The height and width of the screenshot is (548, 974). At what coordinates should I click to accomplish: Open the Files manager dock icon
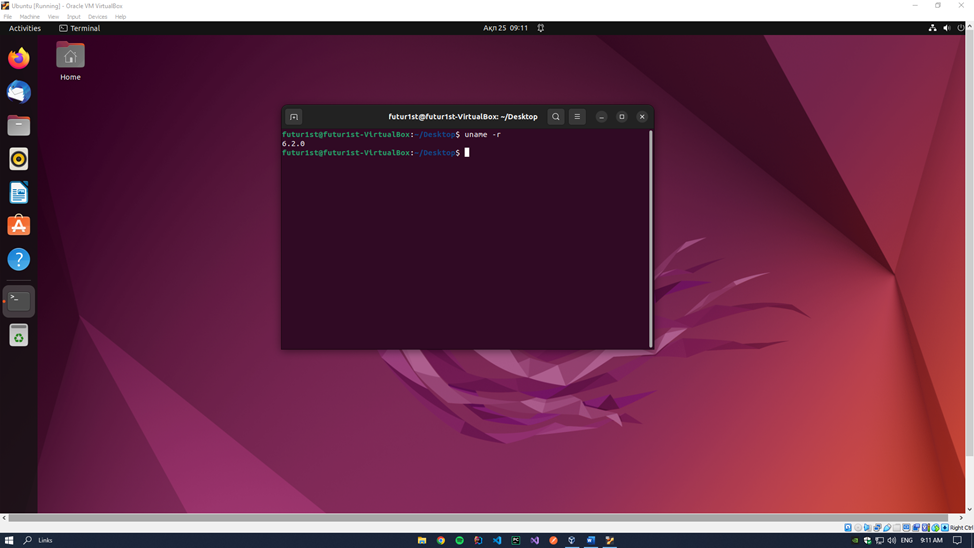pyautogui.click(x=19, y=126)
